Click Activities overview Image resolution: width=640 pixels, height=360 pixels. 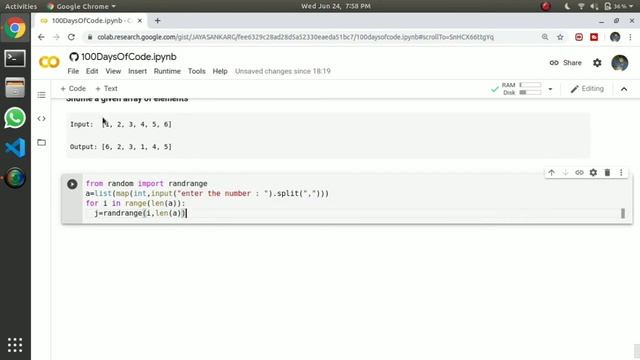(x=21, y=6)
